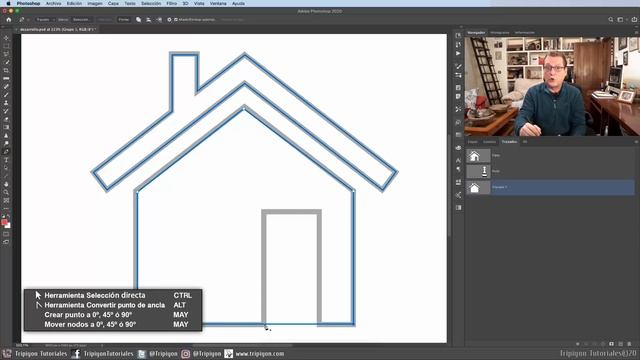
Task: Click Delete path trash icon
Action: click(629, 344)
